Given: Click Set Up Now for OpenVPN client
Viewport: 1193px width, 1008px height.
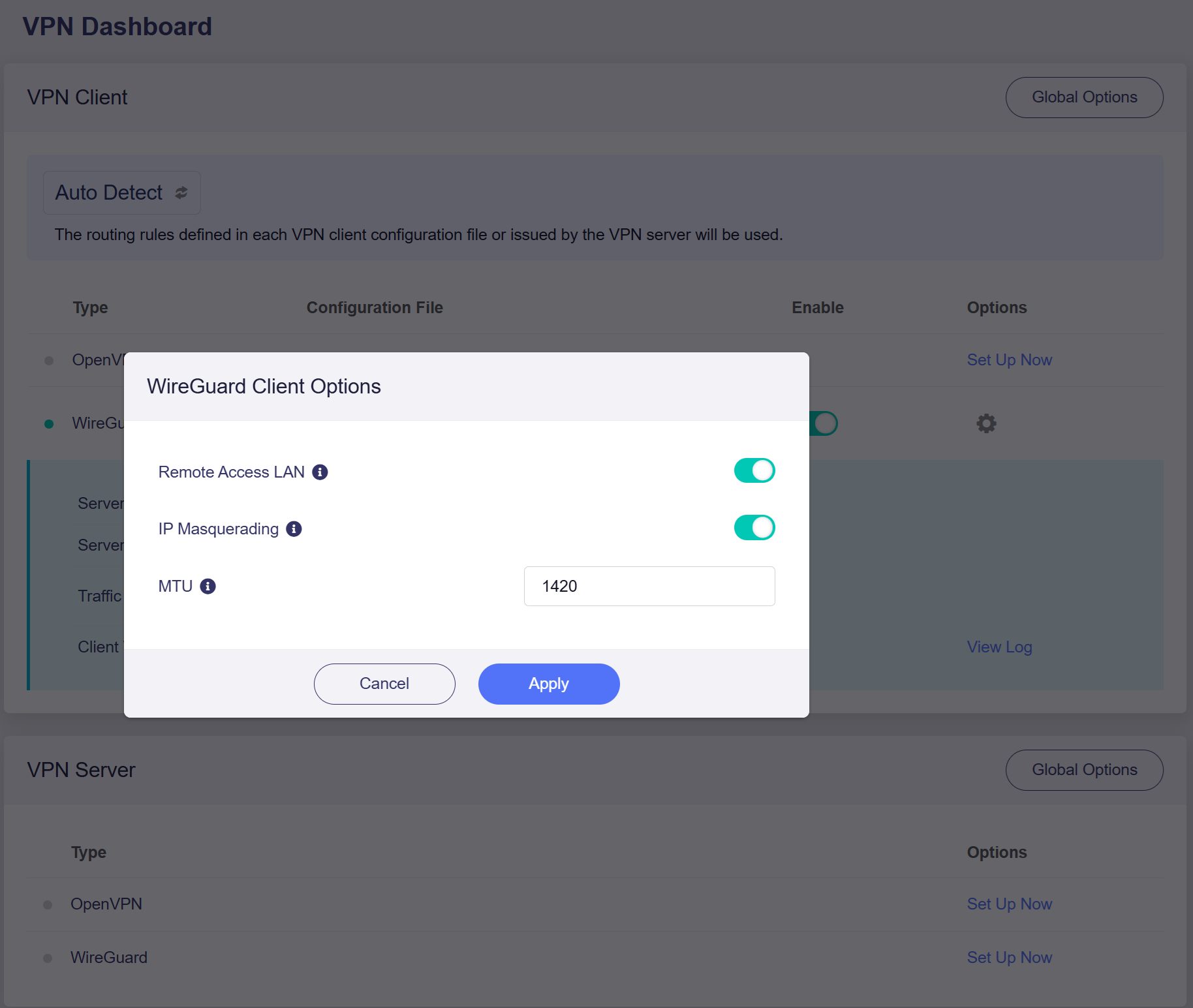Looking at the screenshot, I should click(1009, 360).
